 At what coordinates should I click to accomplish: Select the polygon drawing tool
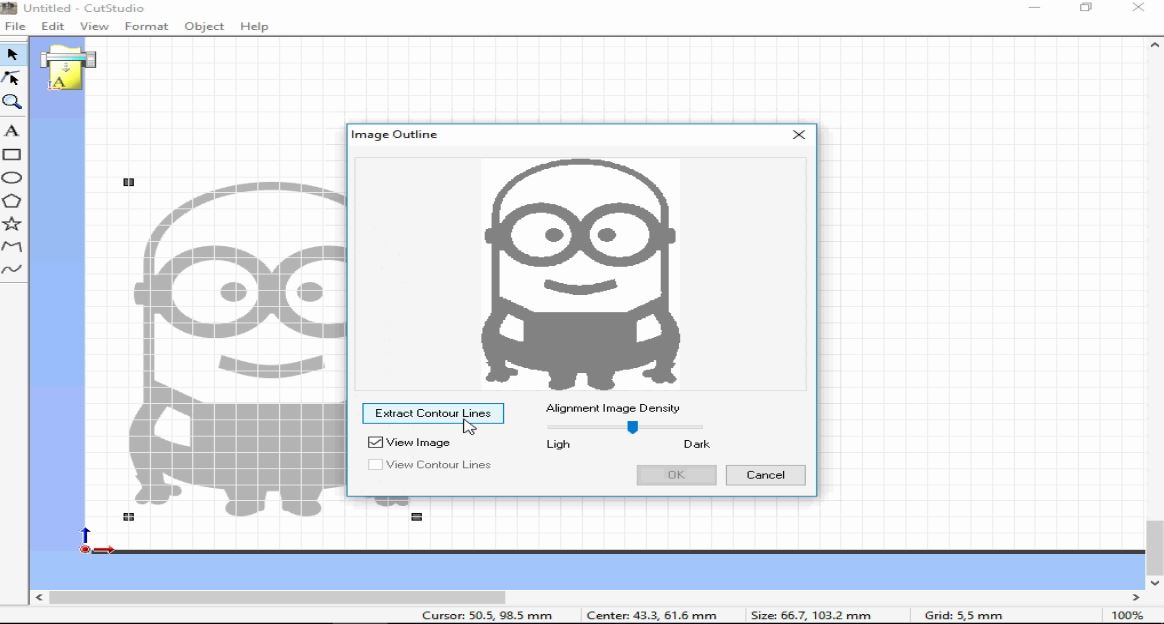[12, 201]
